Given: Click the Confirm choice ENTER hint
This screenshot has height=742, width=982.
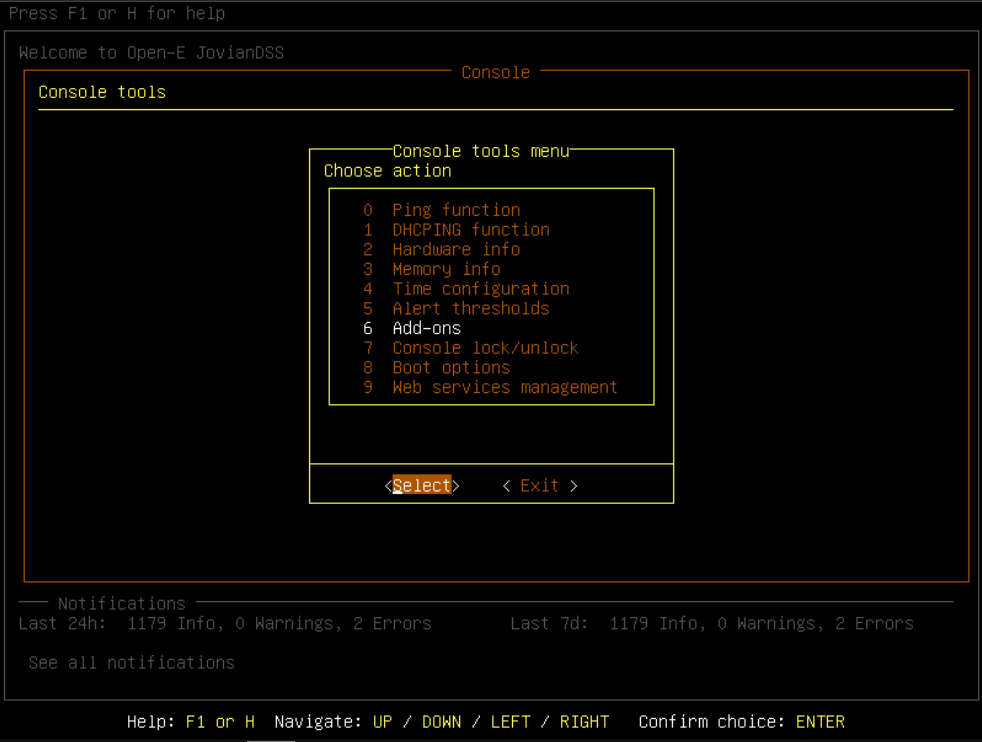Looking at the screenshot, I should (741, 722).
